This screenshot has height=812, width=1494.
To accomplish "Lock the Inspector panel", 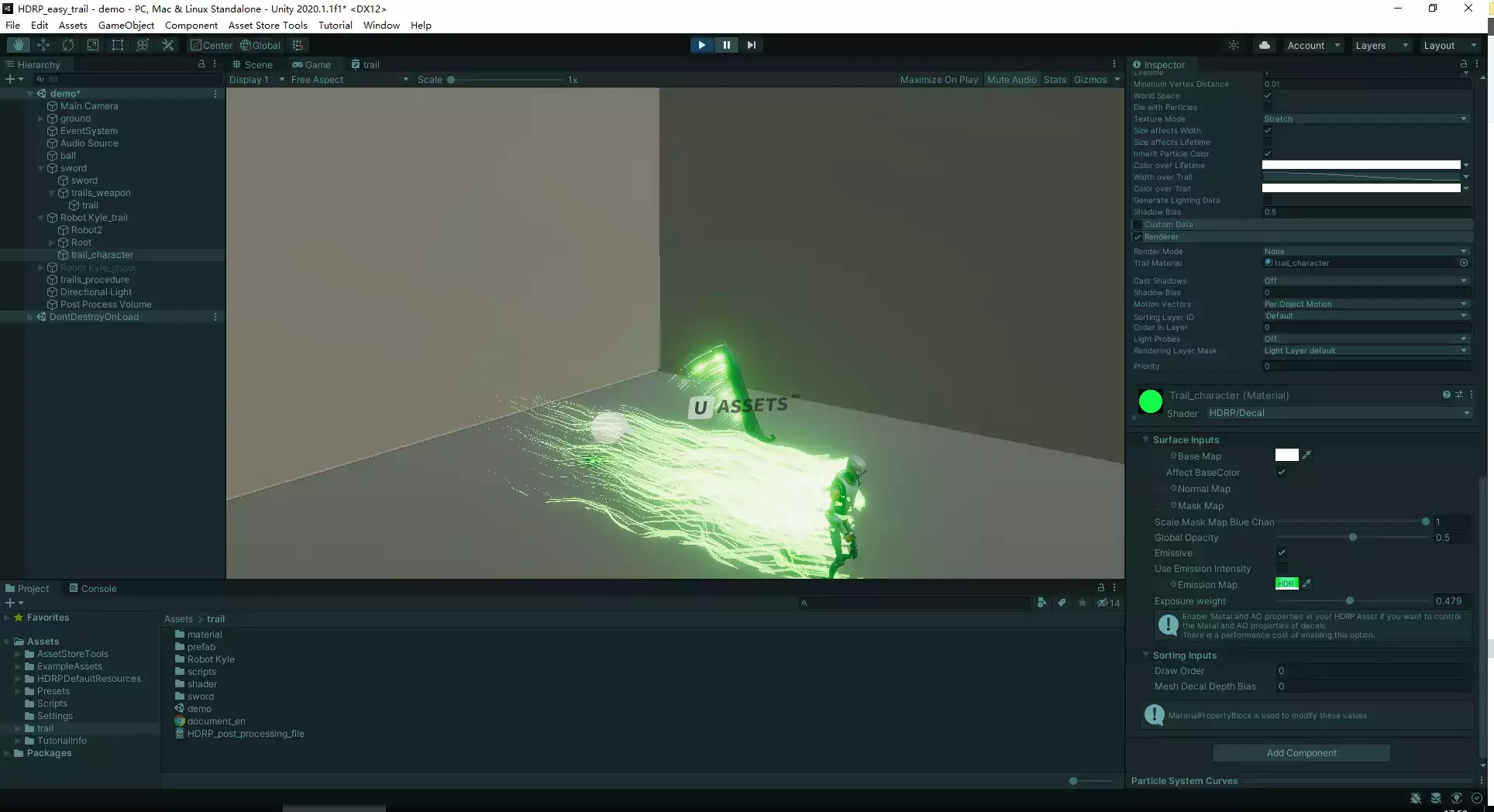I will pyautogui.click(x=1463, y=64).
